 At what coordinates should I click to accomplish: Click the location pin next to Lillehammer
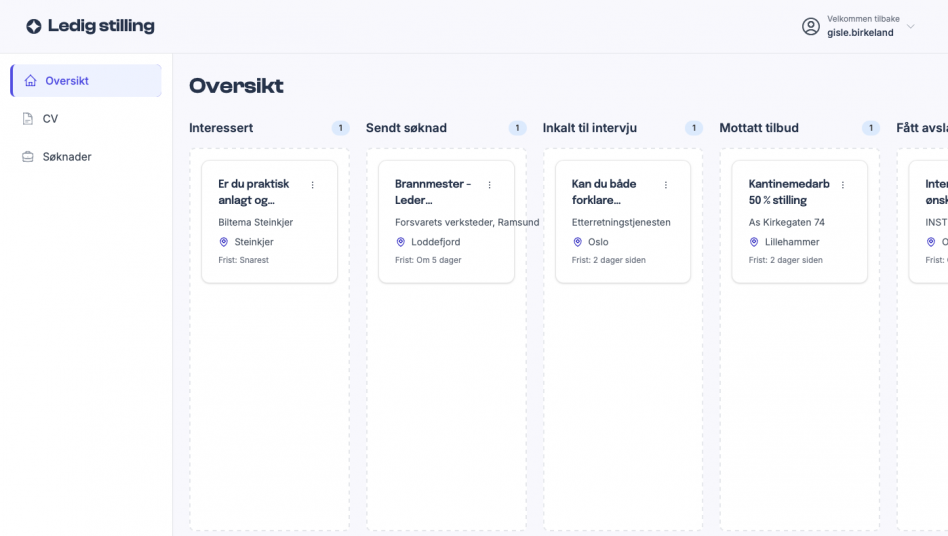[x=754, y=242]
